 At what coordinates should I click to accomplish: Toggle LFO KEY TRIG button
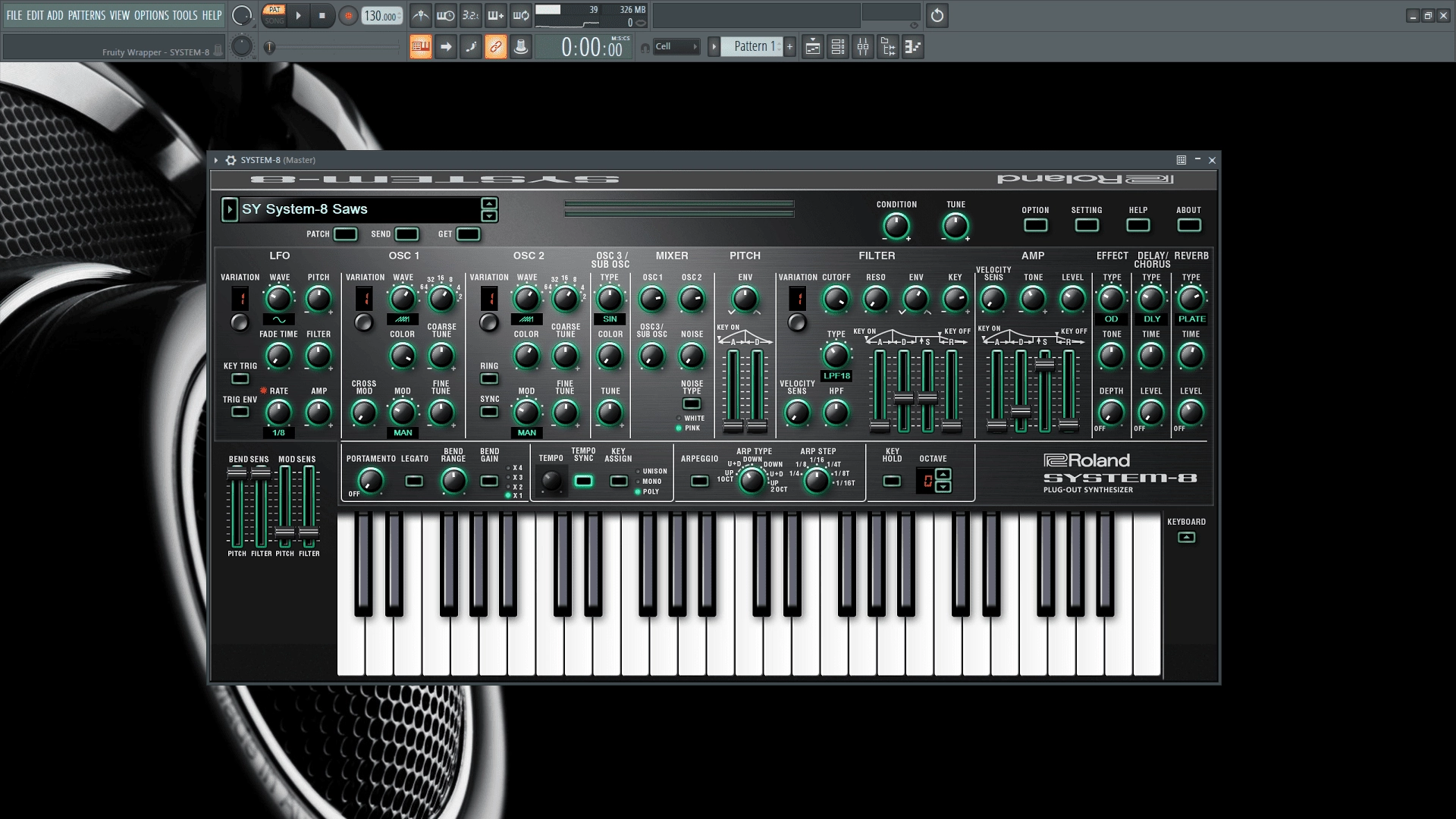[240, 378]
